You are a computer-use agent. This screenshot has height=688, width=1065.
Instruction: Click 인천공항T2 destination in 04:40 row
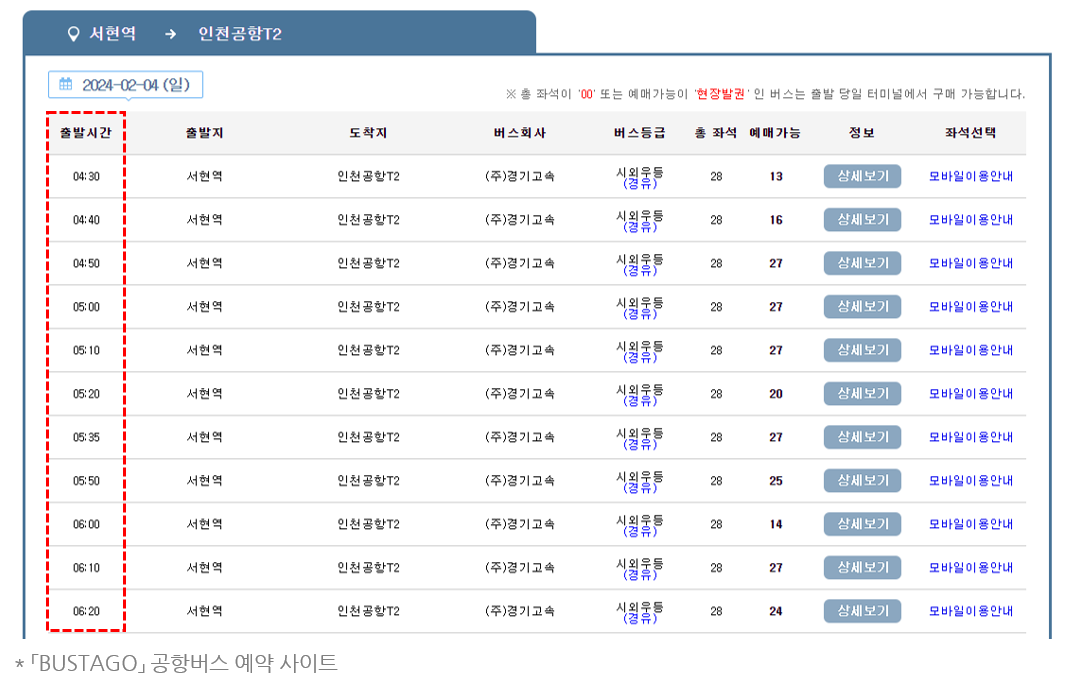pyautogui.click(x=368, y=219)
